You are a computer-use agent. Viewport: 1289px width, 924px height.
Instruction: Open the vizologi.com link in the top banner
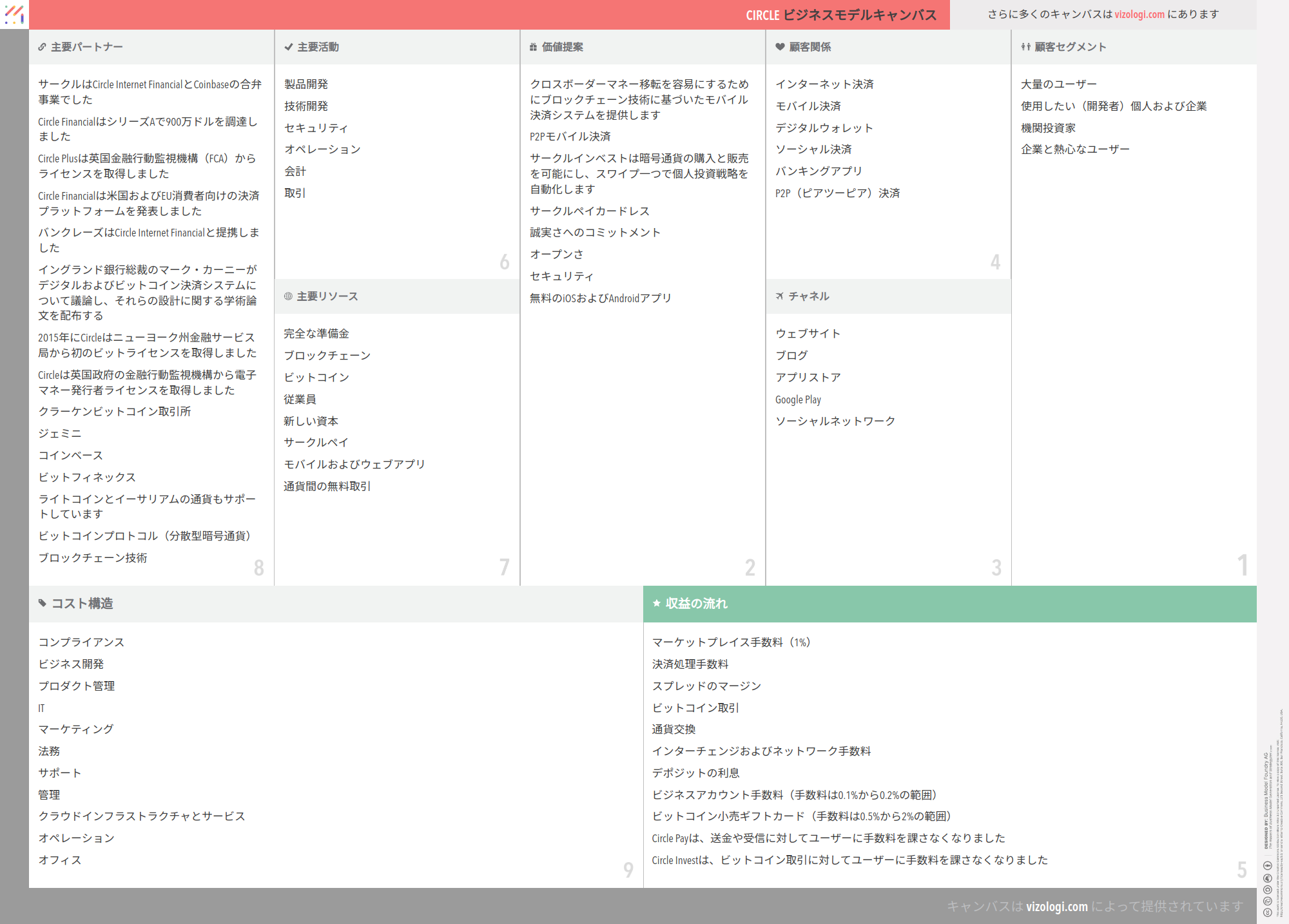pyautogui.click(x=1139, y=14)
